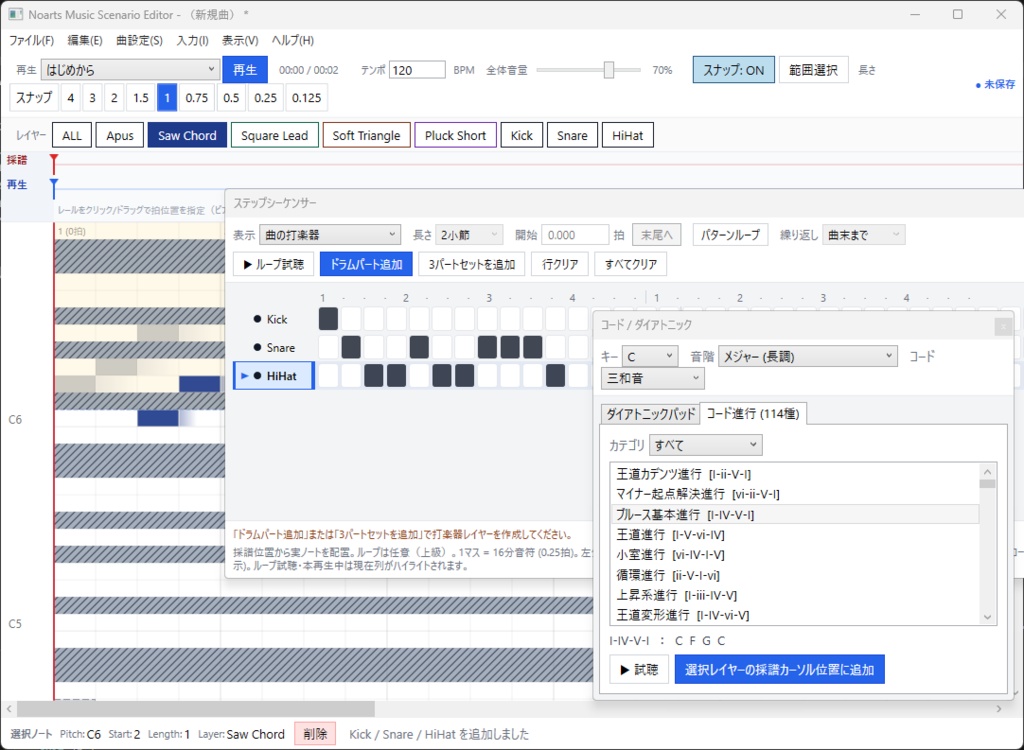Click the ドラムパート追加 button
The height and width of the screenshot is (750, 1024).
coord(366,265)
